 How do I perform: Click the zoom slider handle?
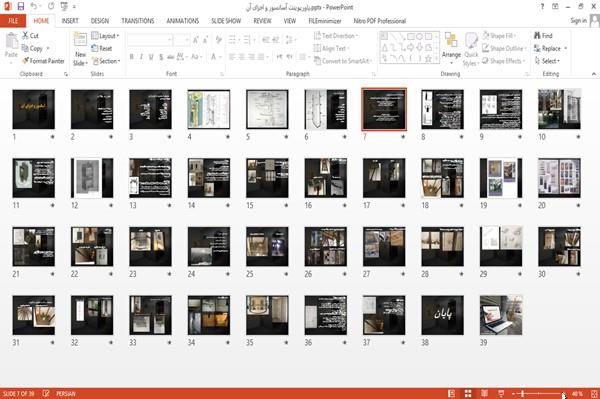tap(523, 394)
